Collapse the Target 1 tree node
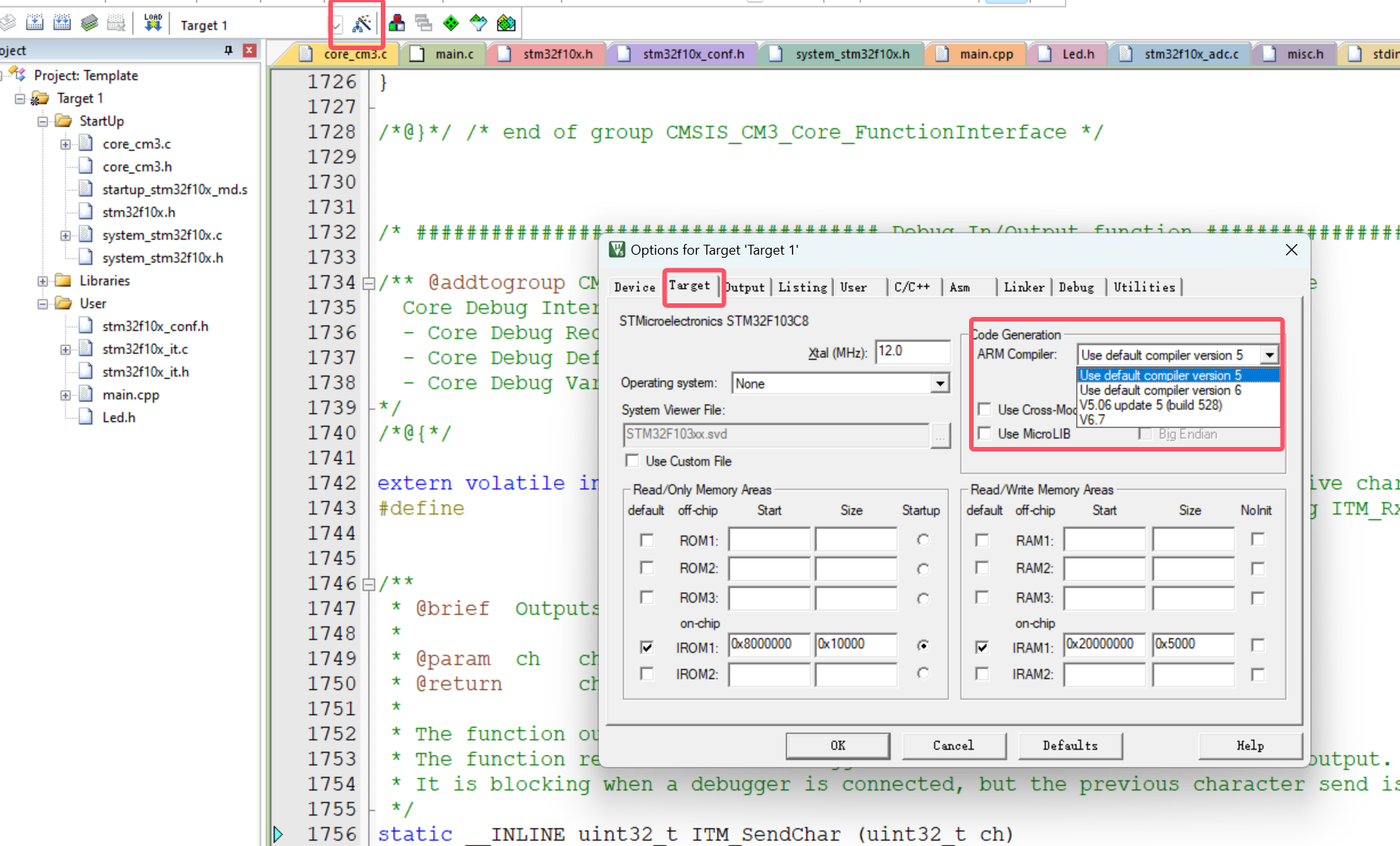The height and width of the screenshot is (846, 1400). [x=20, y=99]
